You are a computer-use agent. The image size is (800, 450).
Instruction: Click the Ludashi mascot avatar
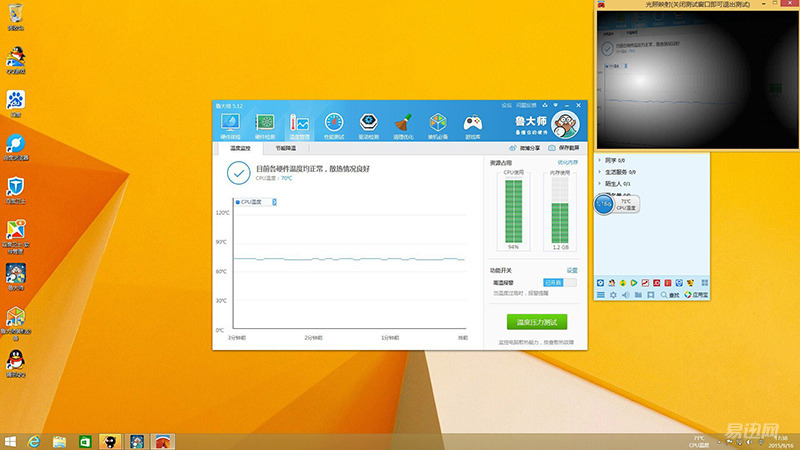point(565,124)
